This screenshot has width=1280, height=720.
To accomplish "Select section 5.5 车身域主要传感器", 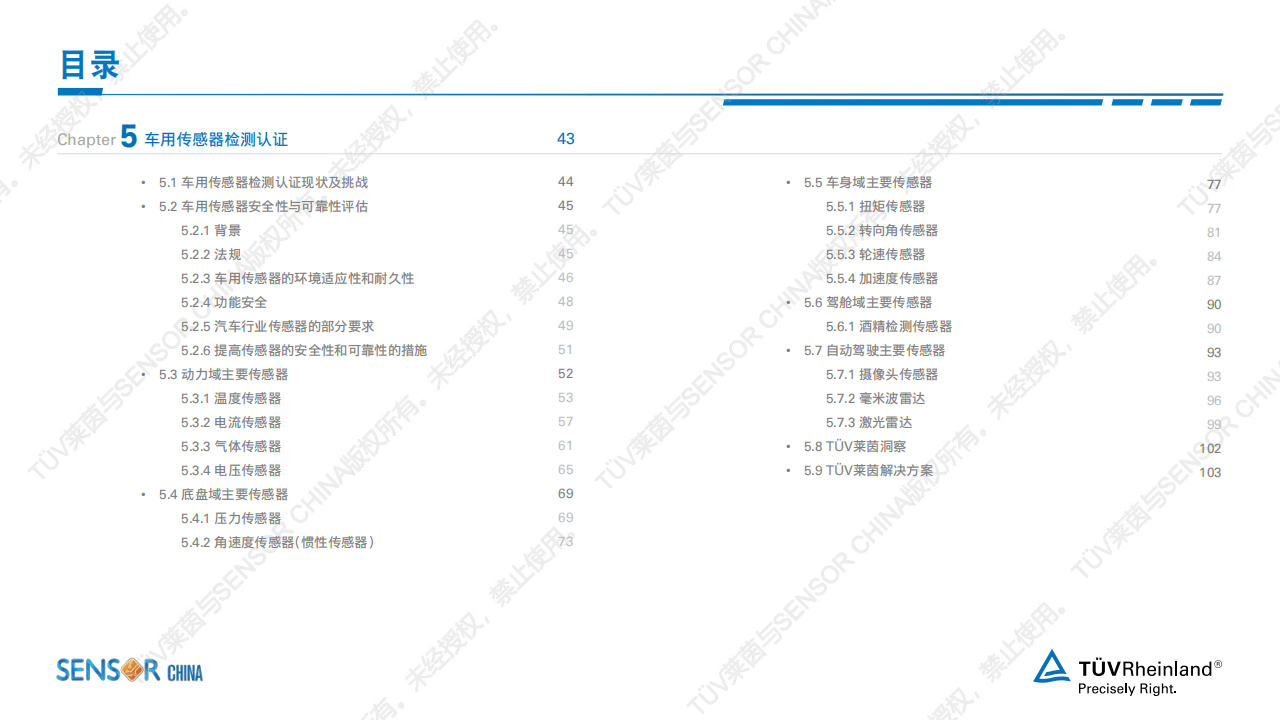I will (867, 182).
